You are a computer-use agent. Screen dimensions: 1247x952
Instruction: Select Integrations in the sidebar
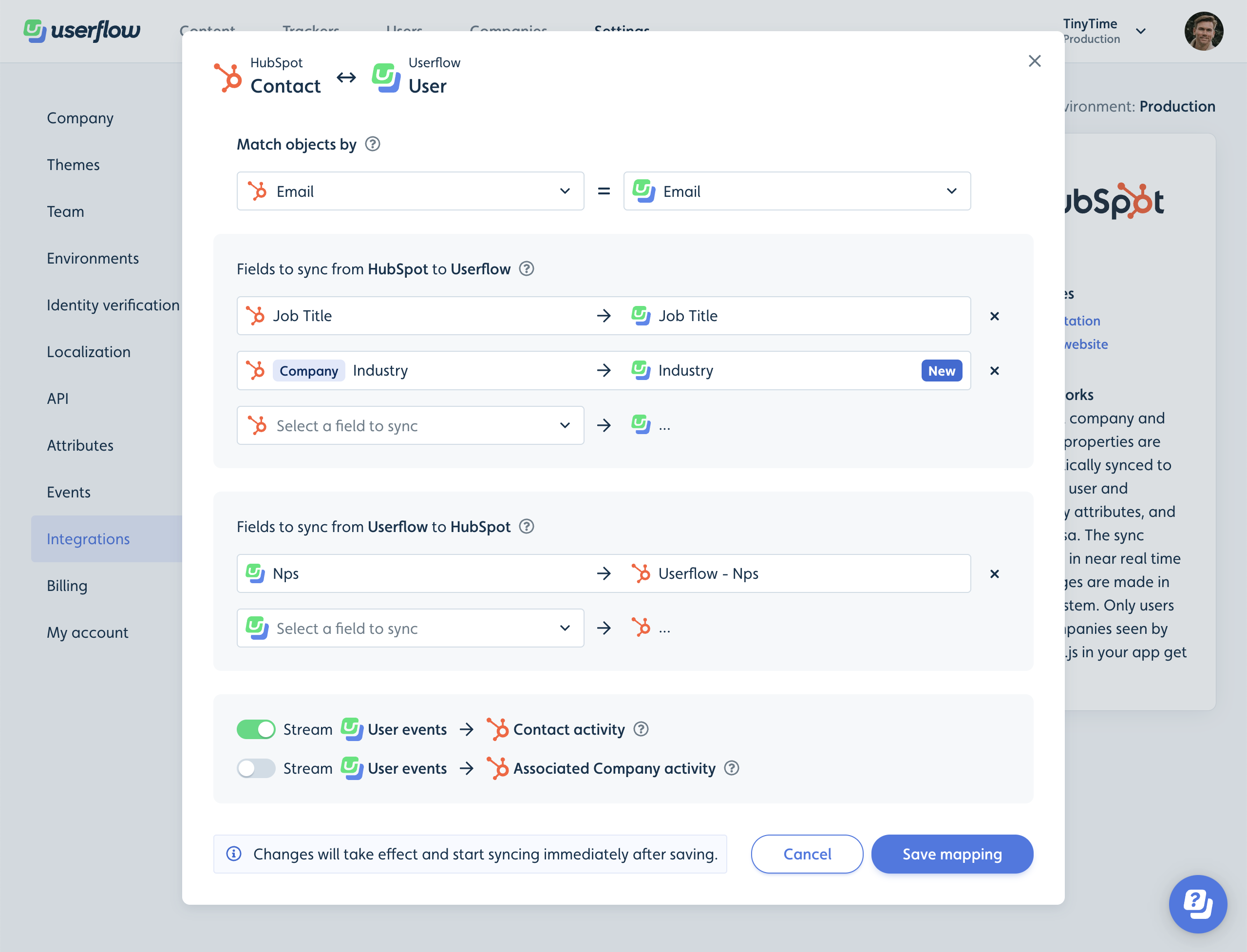pos(107,539)
